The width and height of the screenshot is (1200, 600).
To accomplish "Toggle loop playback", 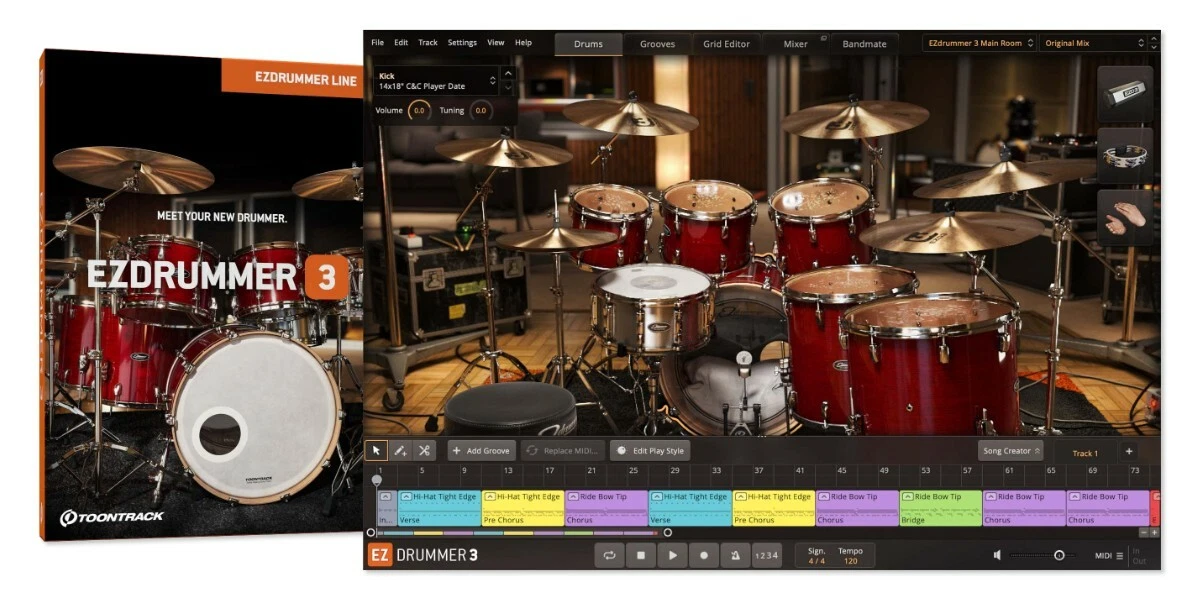I will click(x=608, y=555).
